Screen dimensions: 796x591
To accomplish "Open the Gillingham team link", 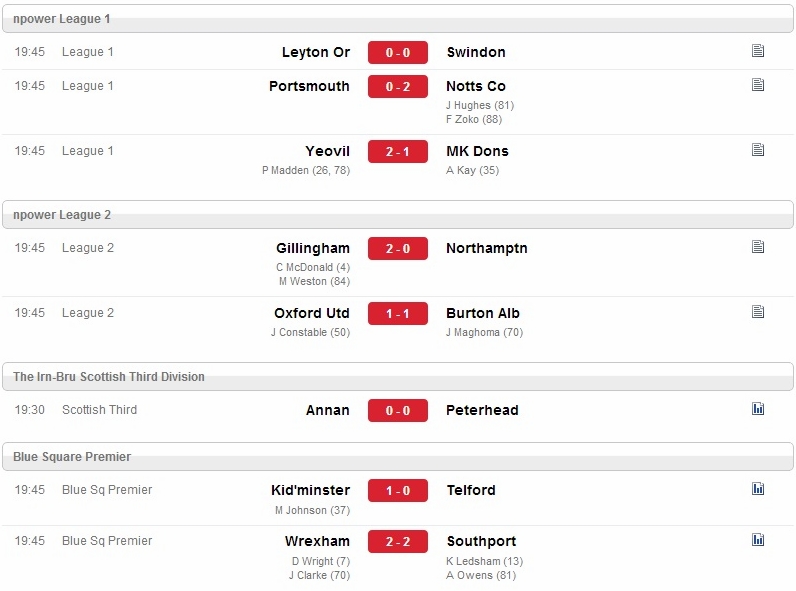I will point(313,248).
